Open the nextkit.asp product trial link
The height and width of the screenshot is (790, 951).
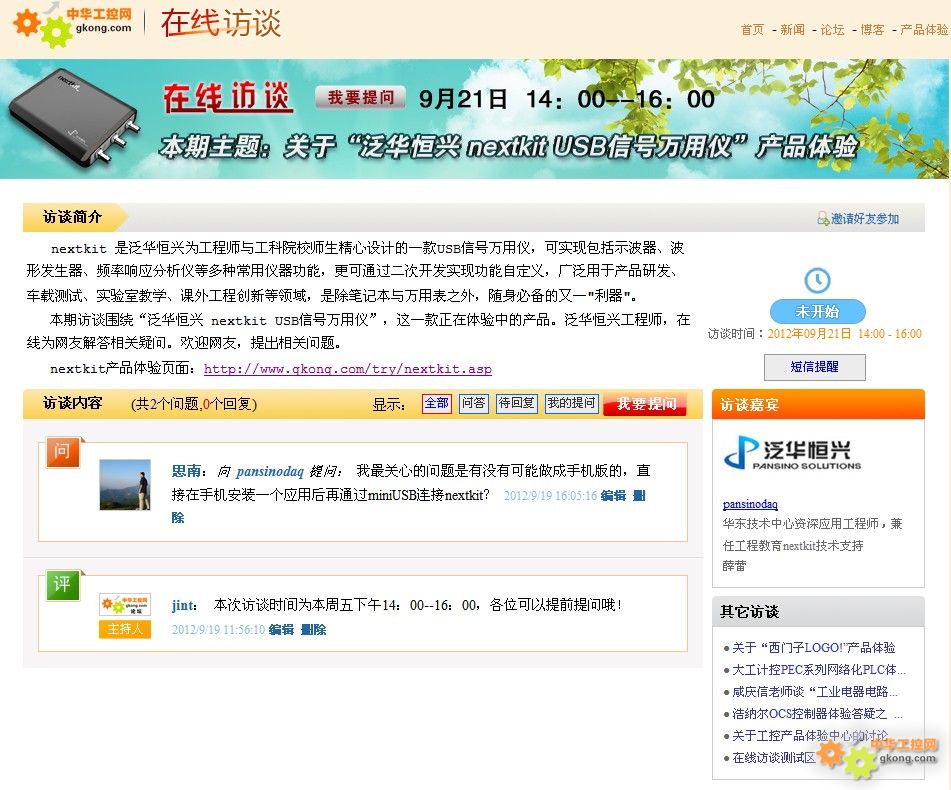pos(348,369)
